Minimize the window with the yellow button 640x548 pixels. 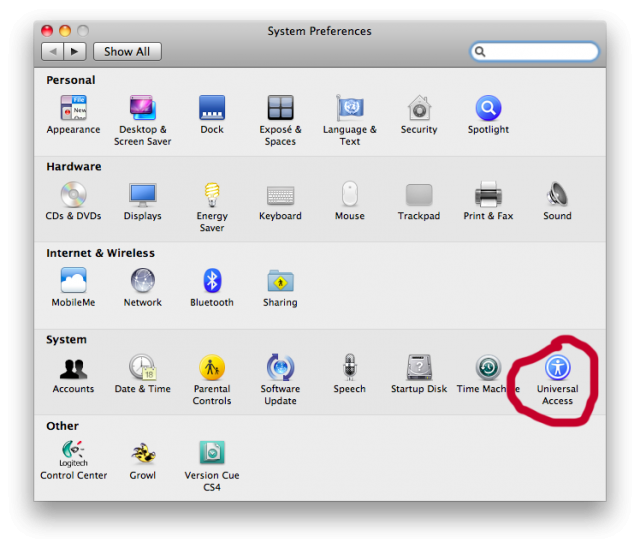pos(65,31)
